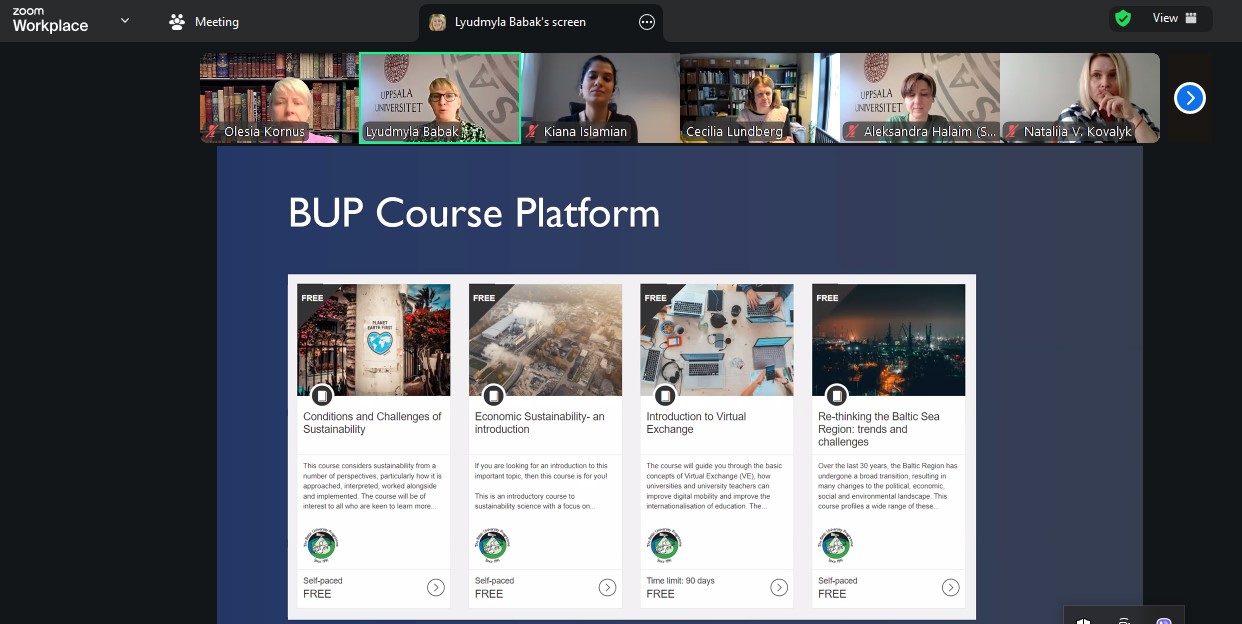Select Cecilia Lundberg video thumbnail
Screen dimensions: 1242x624
(x=760, y=98)
